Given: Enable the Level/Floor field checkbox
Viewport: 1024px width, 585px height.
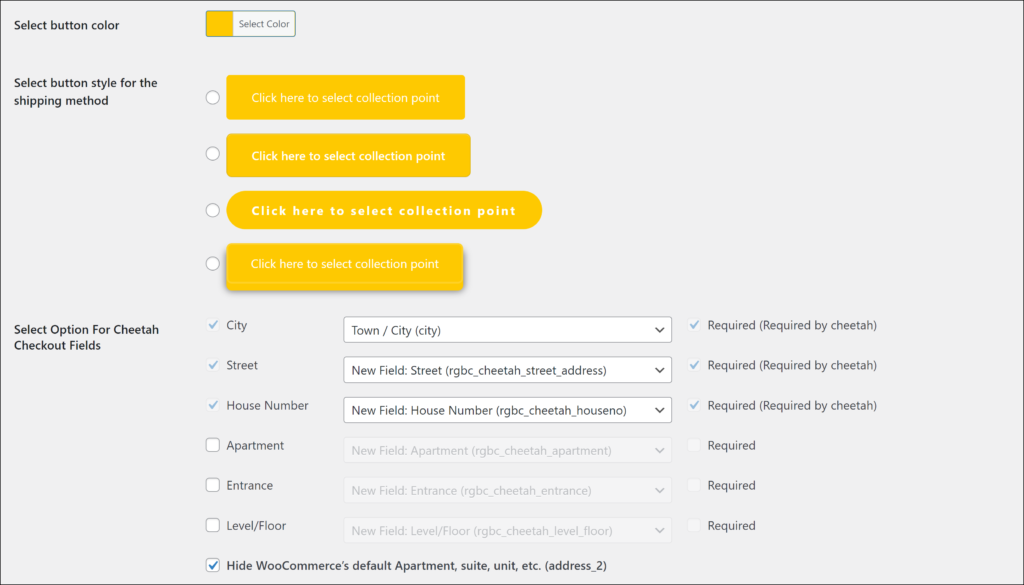Looking at the screenshot, I should pos(212,525).
